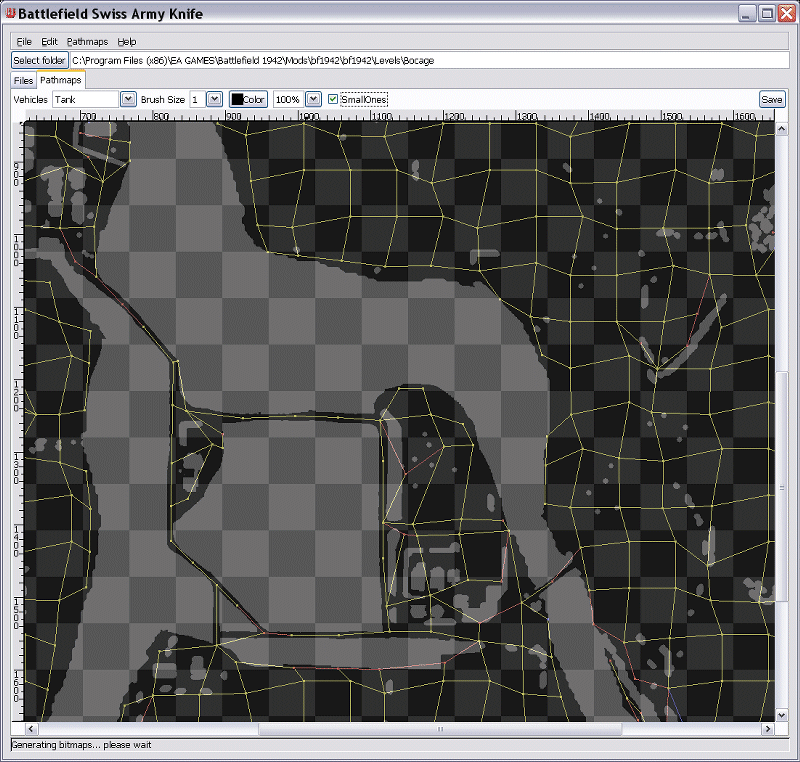800x762 pixels.
Task: Click the Brush Size label
Action: (163, 99)
